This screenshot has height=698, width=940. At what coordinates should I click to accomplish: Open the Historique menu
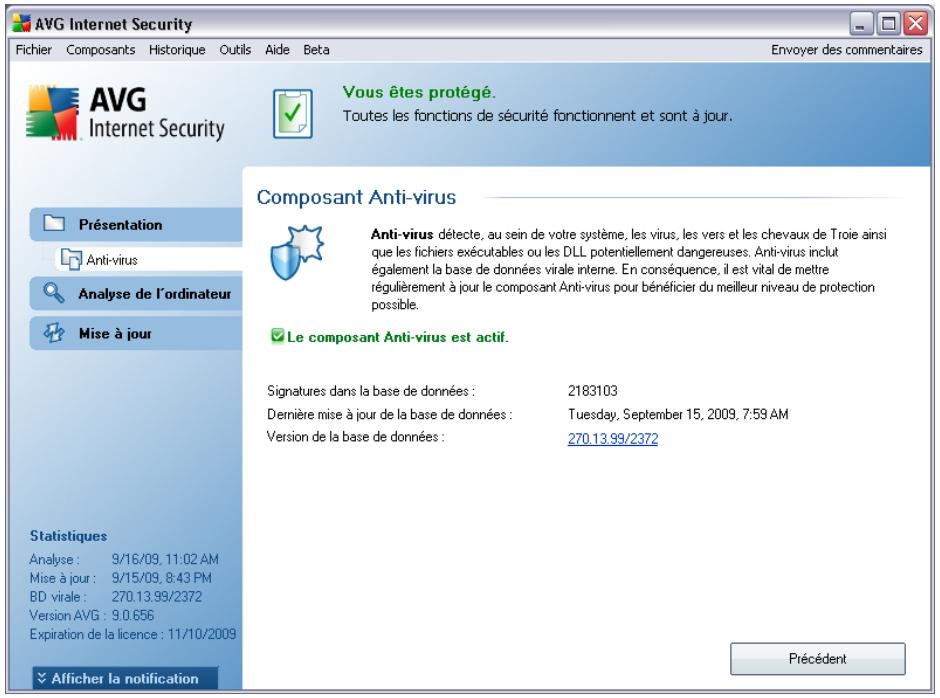point(177,50)
